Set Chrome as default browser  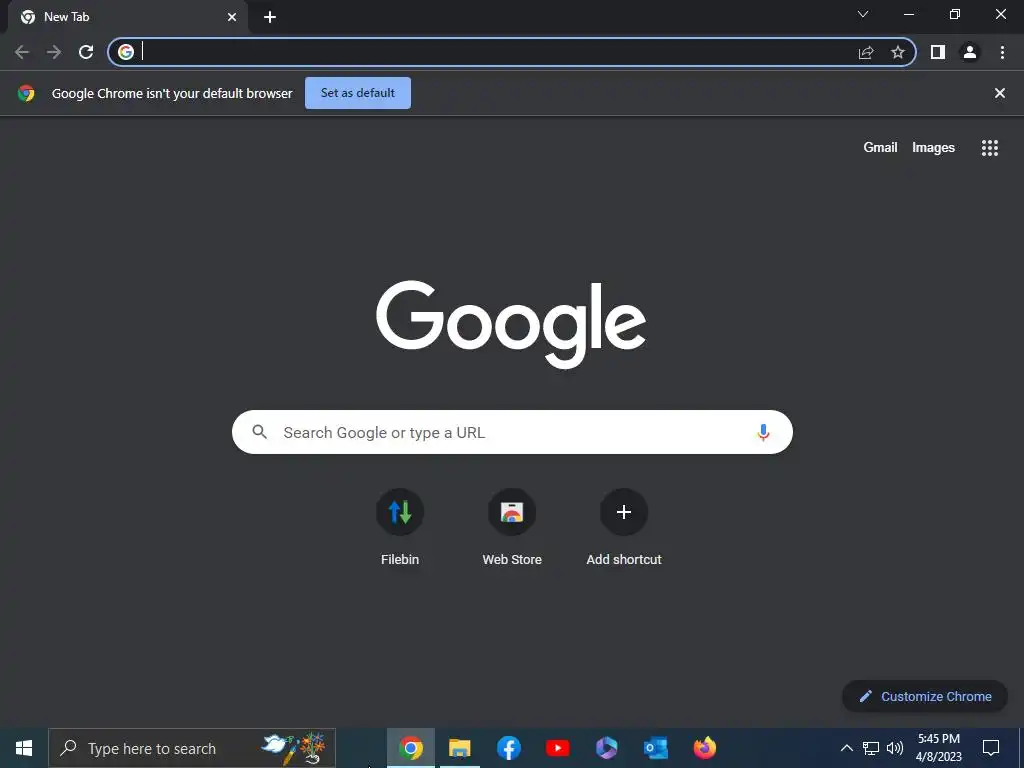[358, 93]
